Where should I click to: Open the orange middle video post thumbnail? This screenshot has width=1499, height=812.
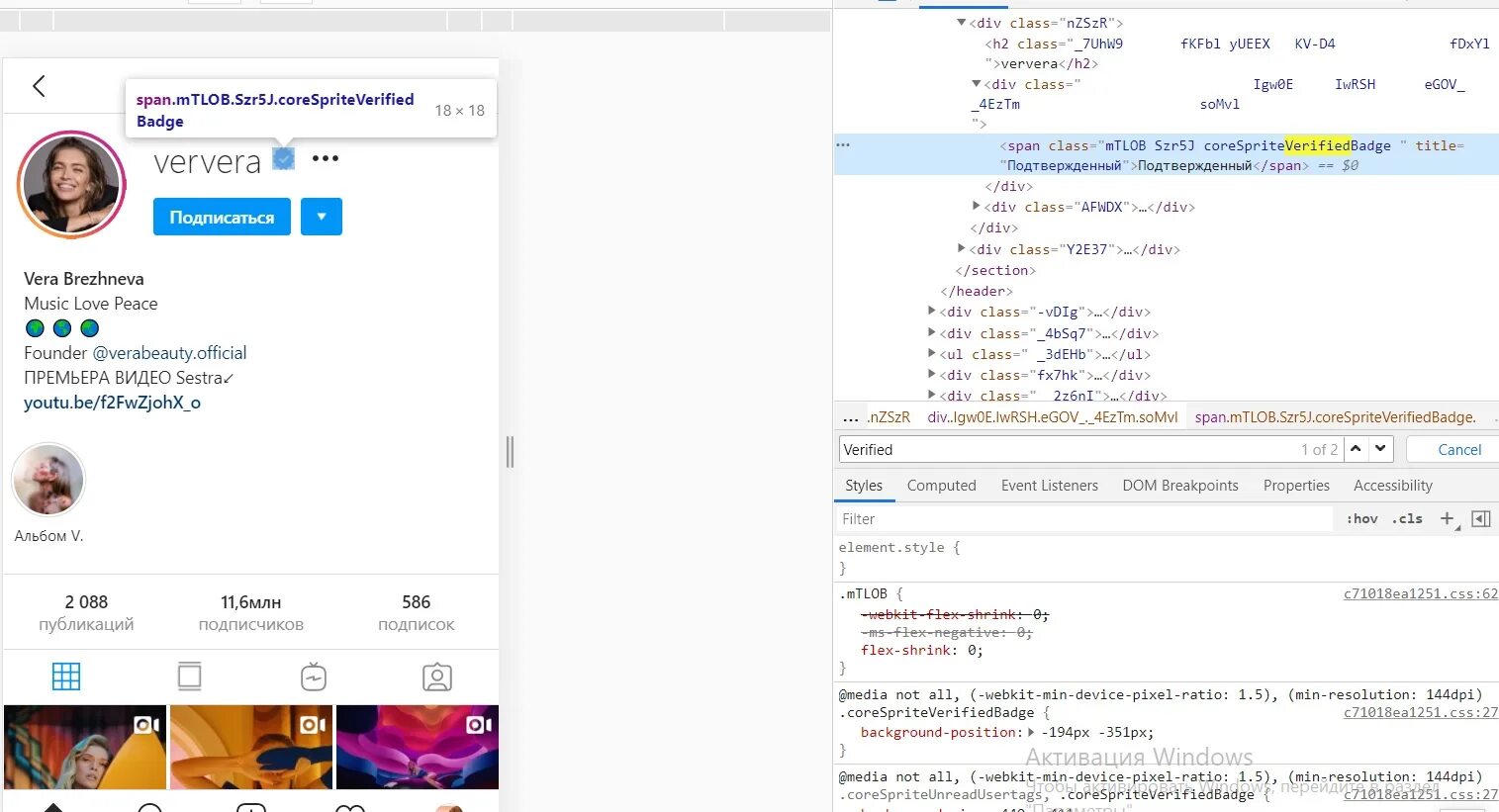point(251,747)
